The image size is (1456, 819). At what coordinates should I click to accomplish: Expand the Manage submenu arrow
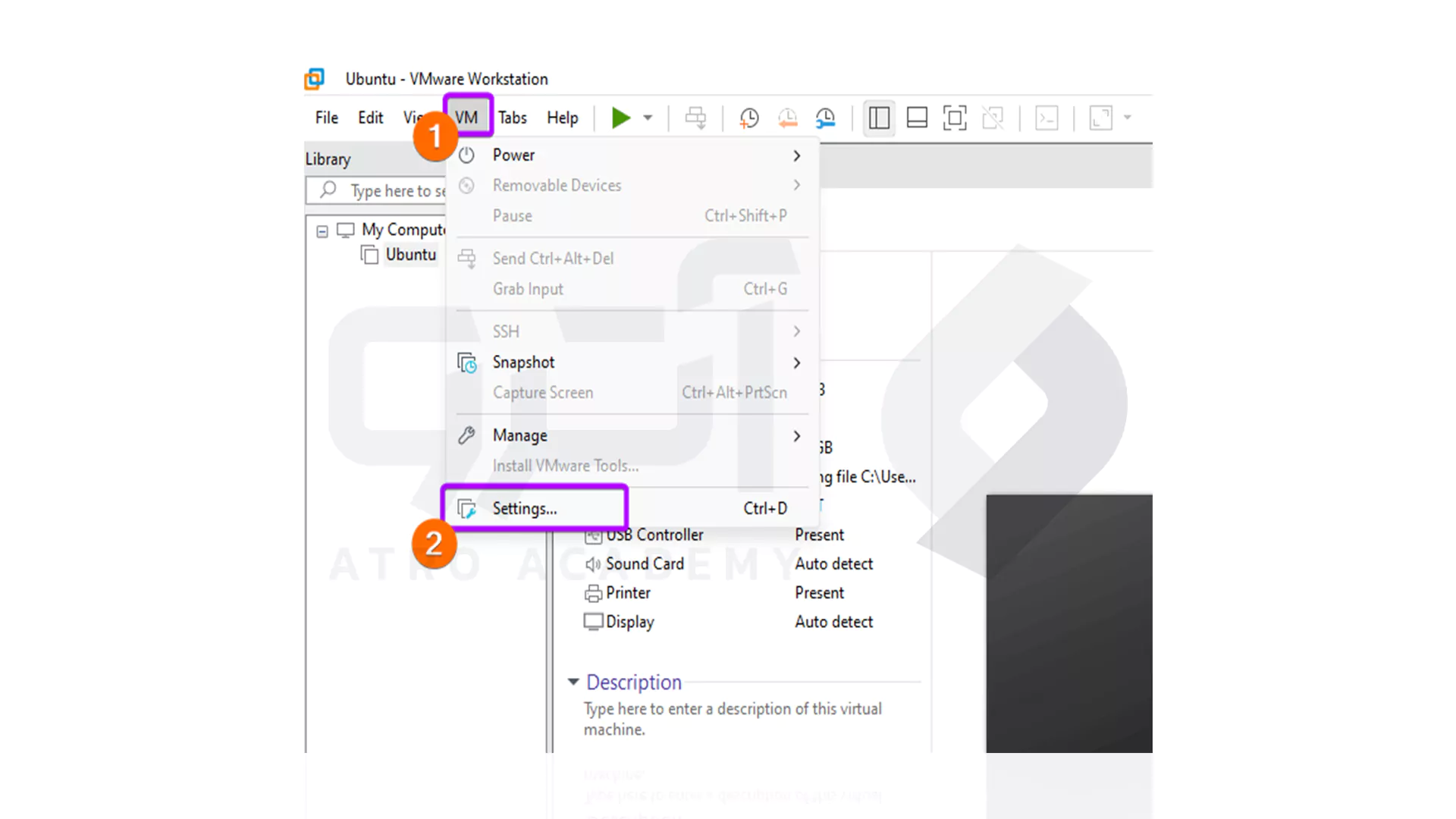click(x=797, y=436)
